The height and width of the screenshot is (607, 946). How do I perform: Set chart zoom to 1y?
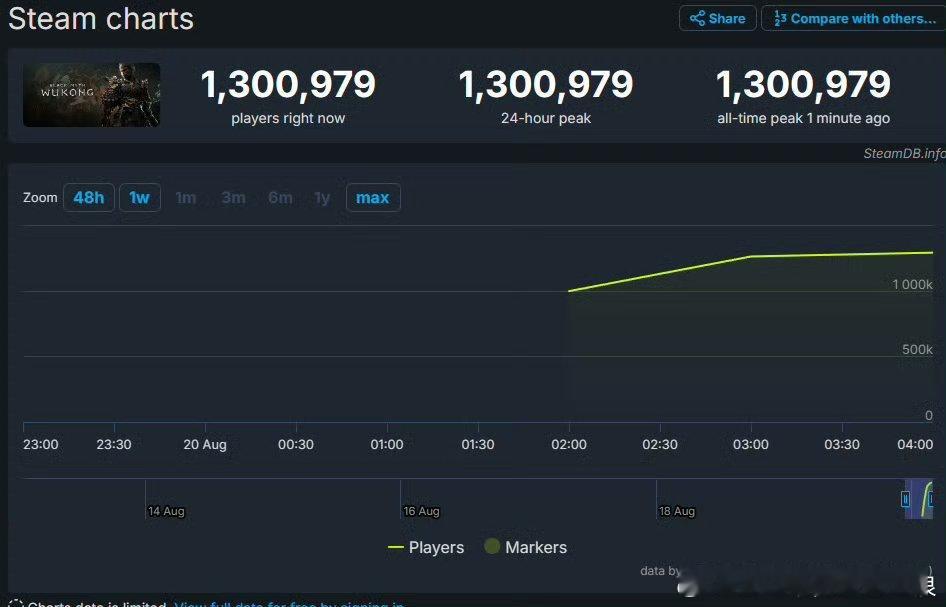[x=322, y=197]
